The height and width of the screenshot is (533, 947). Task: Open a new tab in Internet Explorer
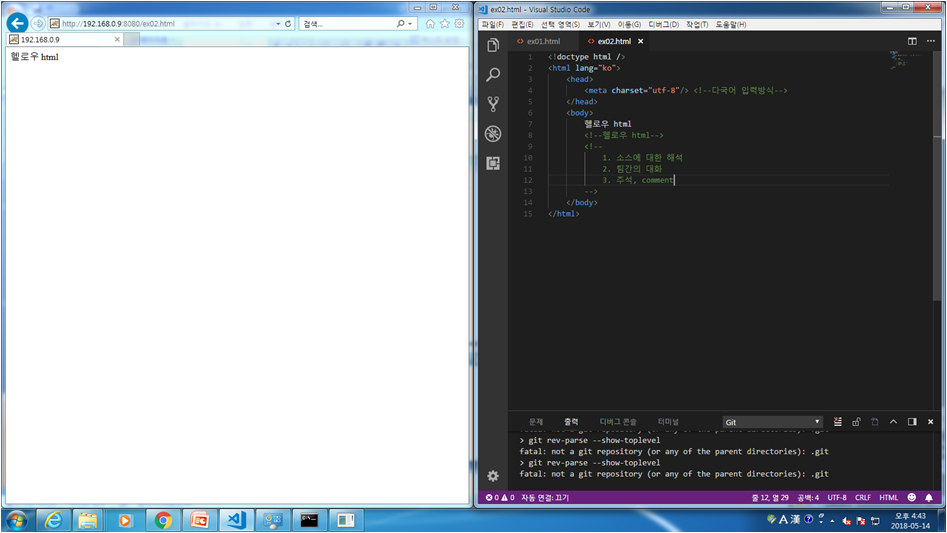[132, 39]
